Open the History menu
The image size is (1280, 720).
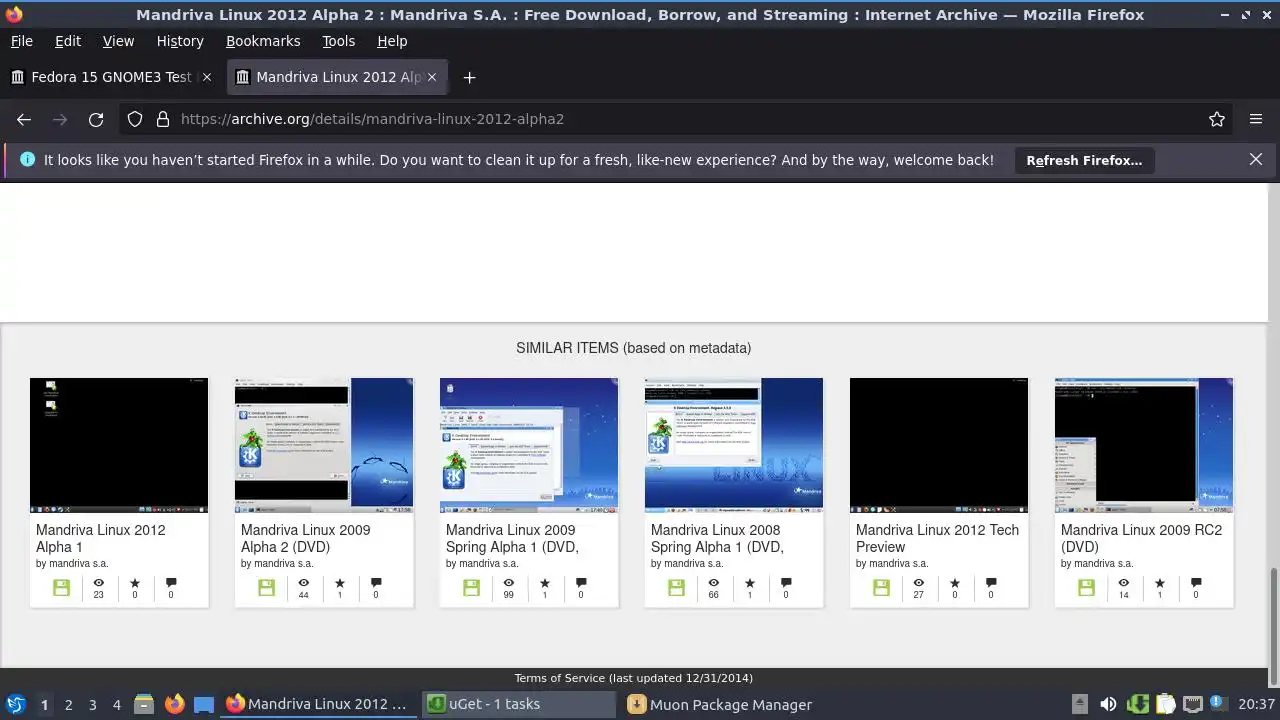click(x=180, y=41)
